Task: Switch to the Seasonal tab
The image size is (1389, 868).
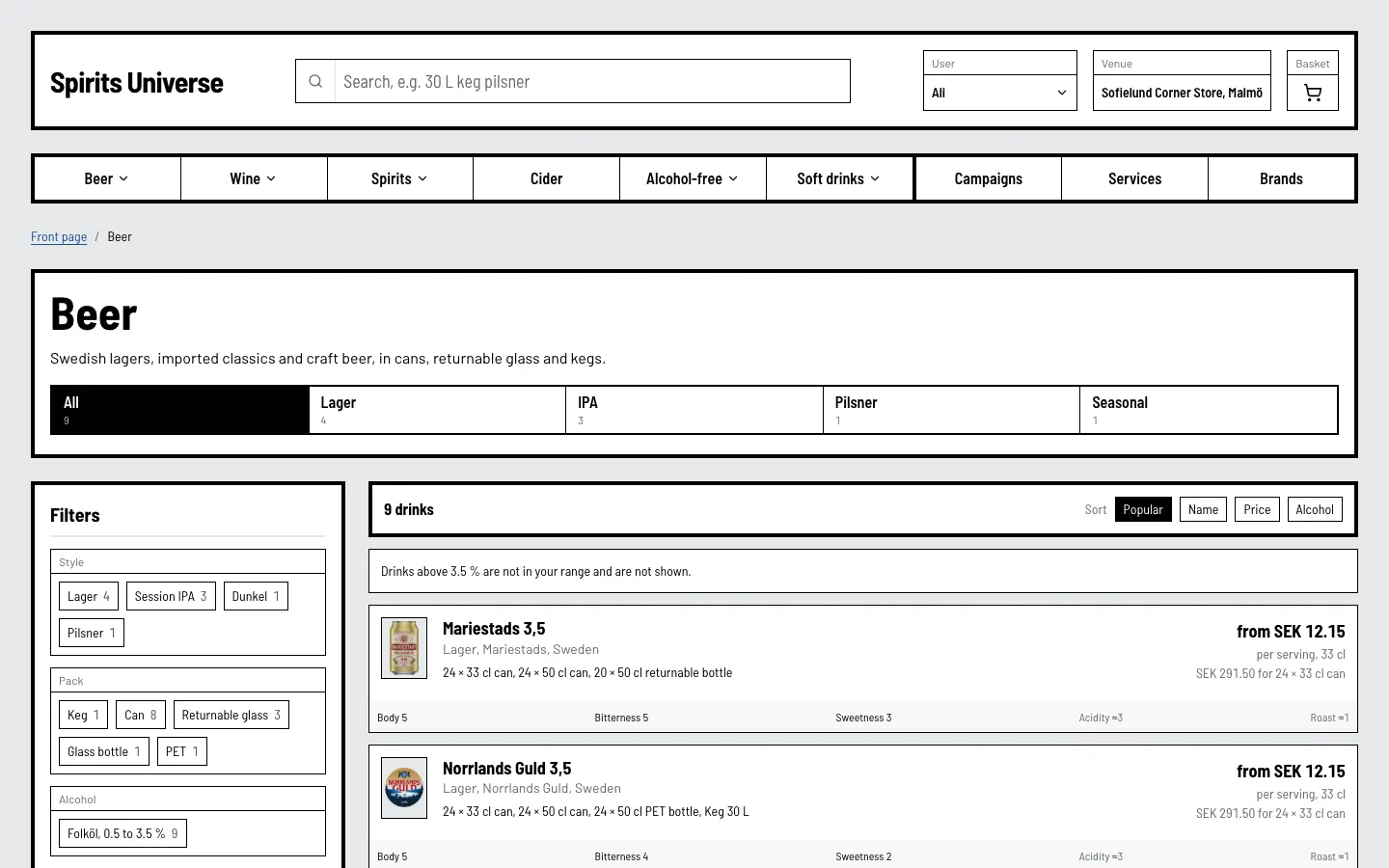Action: coord(1209,410)
